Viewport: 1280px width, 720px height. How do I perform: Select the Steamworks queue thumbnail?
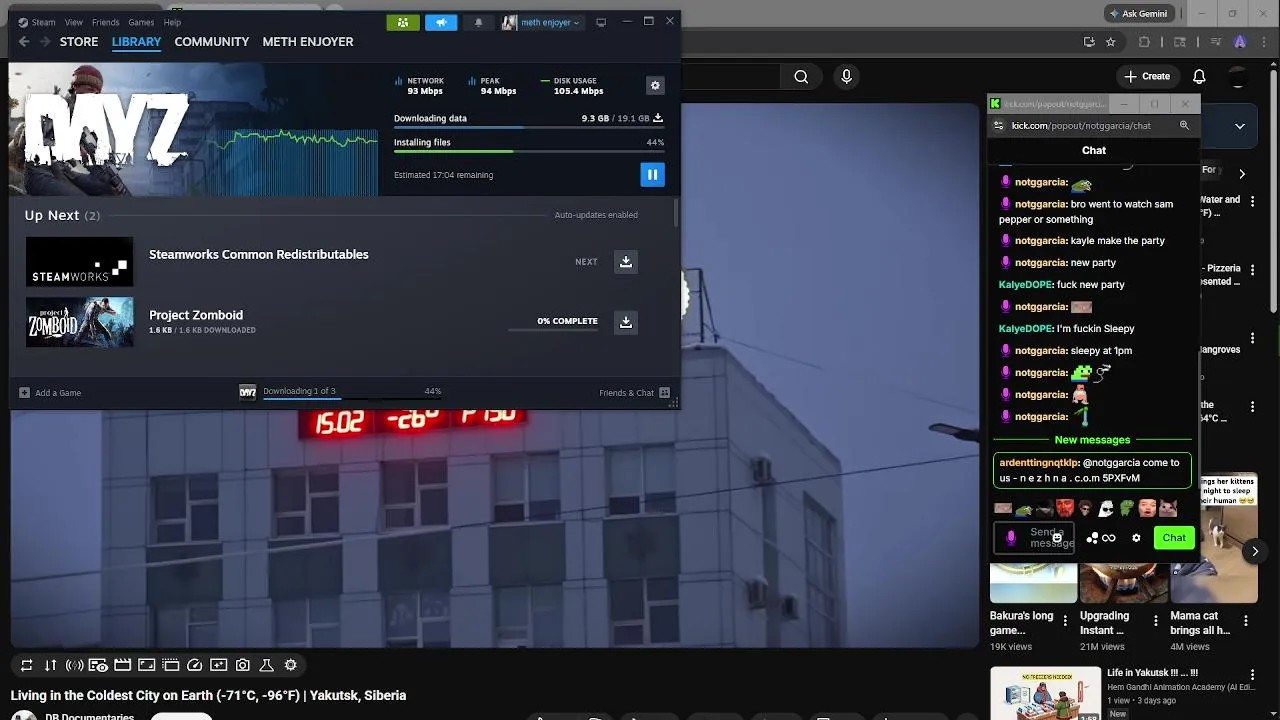coord(79,262)
